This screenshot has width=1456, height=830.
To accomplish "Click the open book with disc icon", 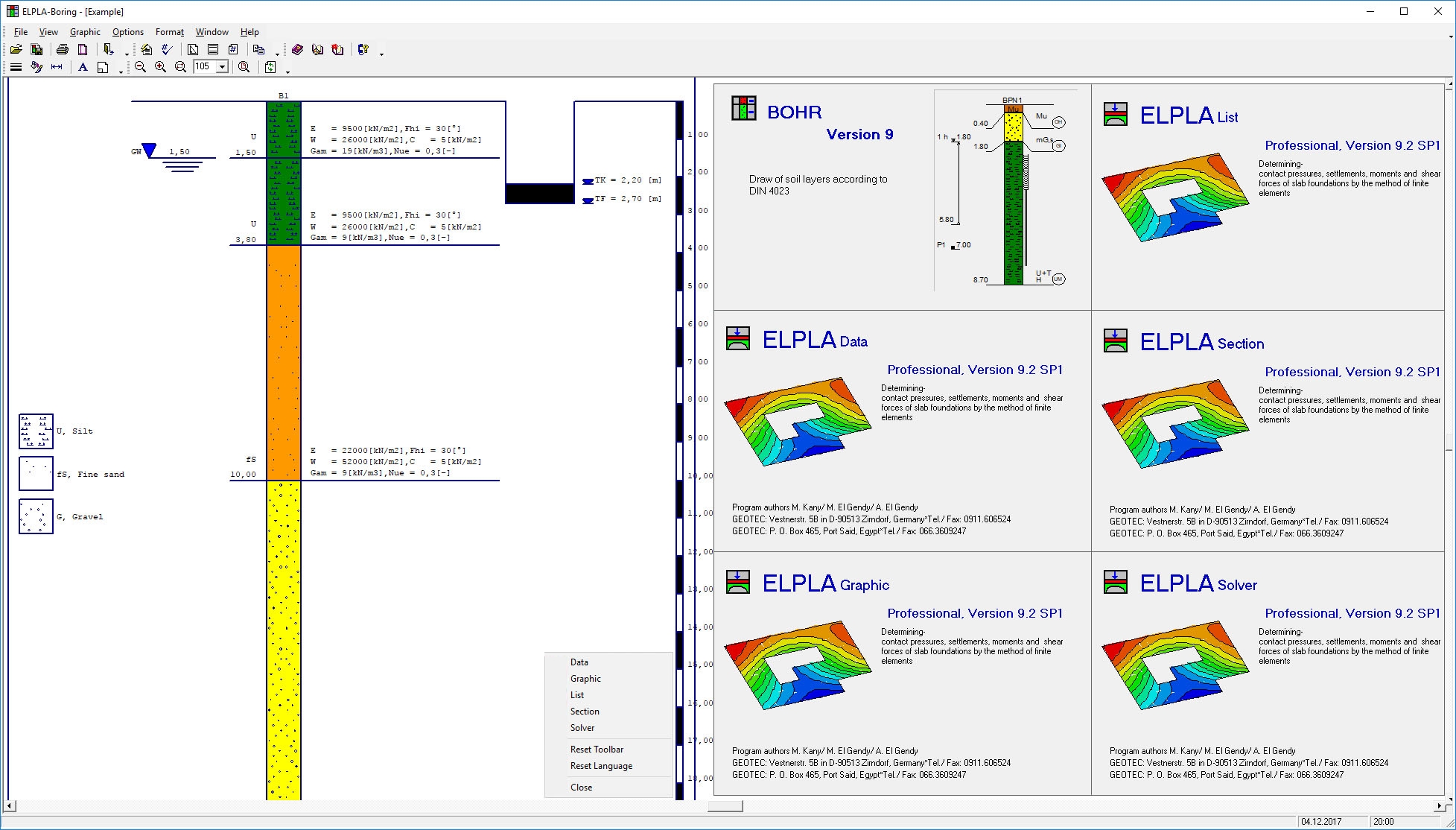I will click(x=317, y=50).
